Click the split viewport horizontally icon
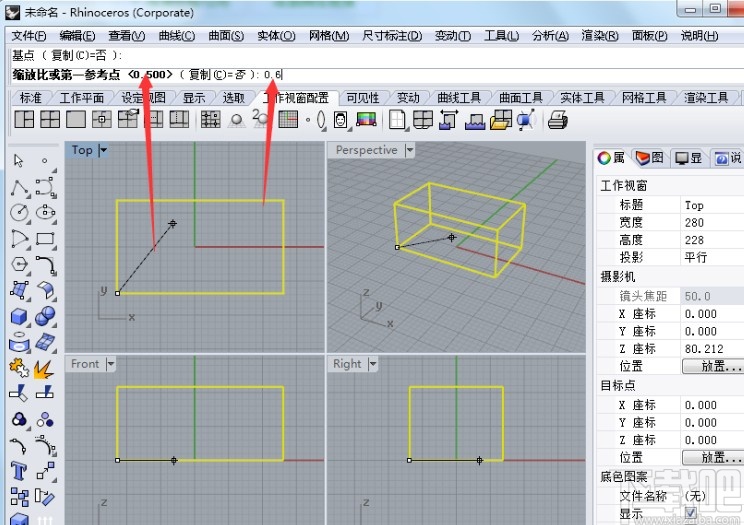Image resolution: width=744 pixels, height=525 pixels. pos(153,119)
